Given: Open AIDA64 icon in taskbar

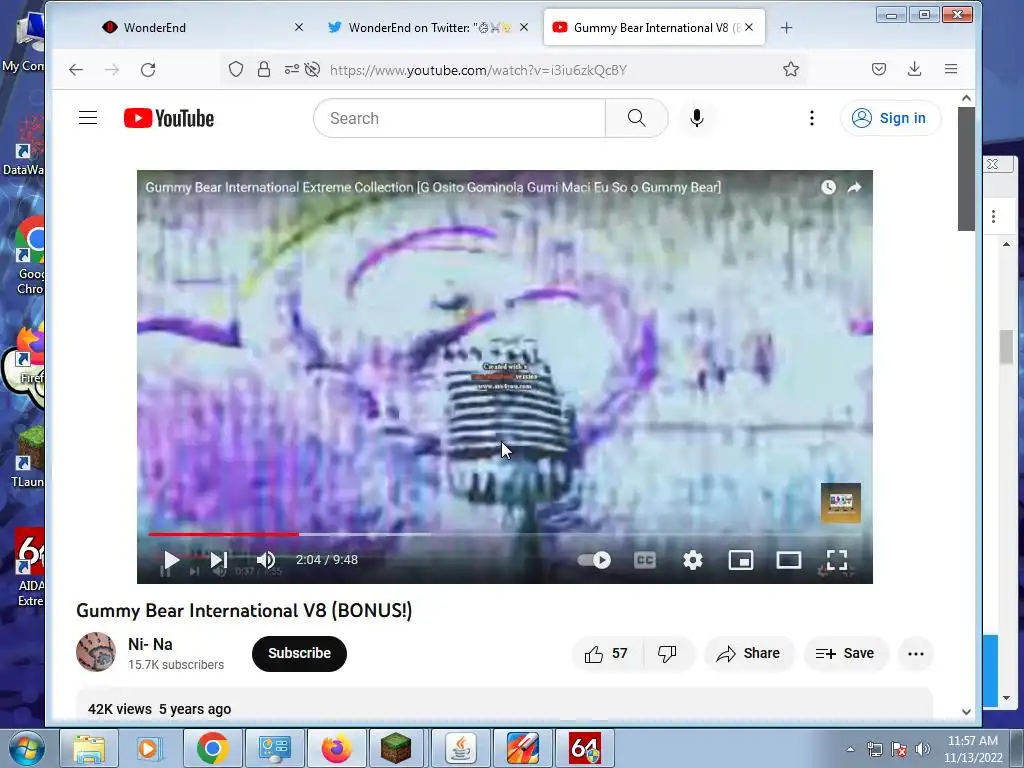Looking at the screenshot, I should (x=584, y=748).
